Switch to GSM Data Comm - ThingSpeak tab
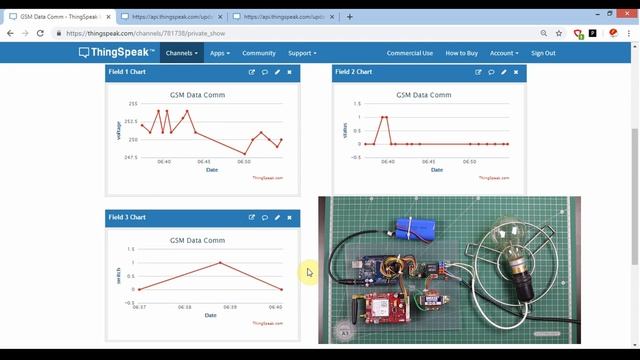Image resolution: width=640 pixels, height=360 pixels. tap(59, 17)
